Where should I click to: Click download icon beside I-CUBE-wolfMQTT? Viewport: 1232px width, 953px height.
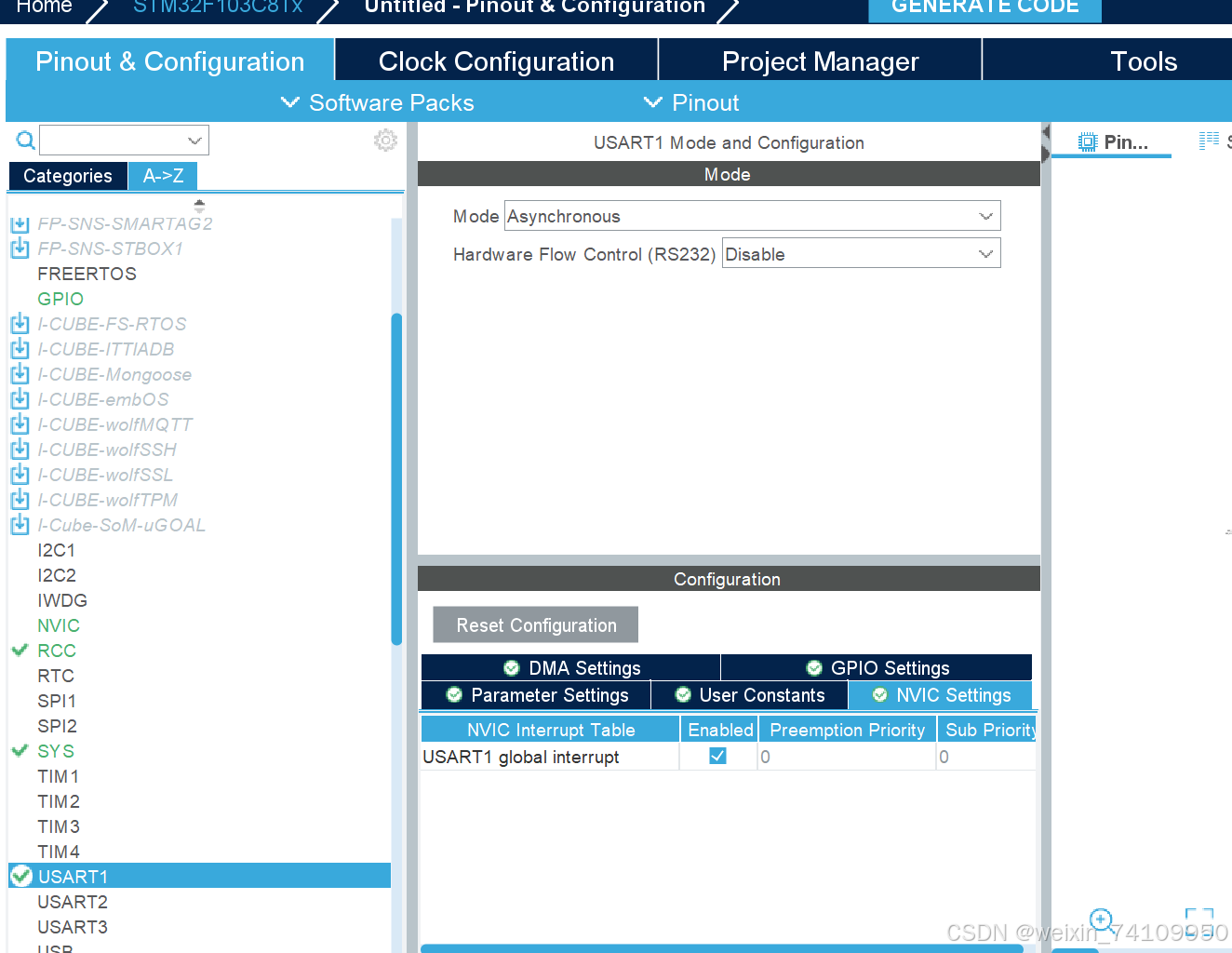[20, 424]
